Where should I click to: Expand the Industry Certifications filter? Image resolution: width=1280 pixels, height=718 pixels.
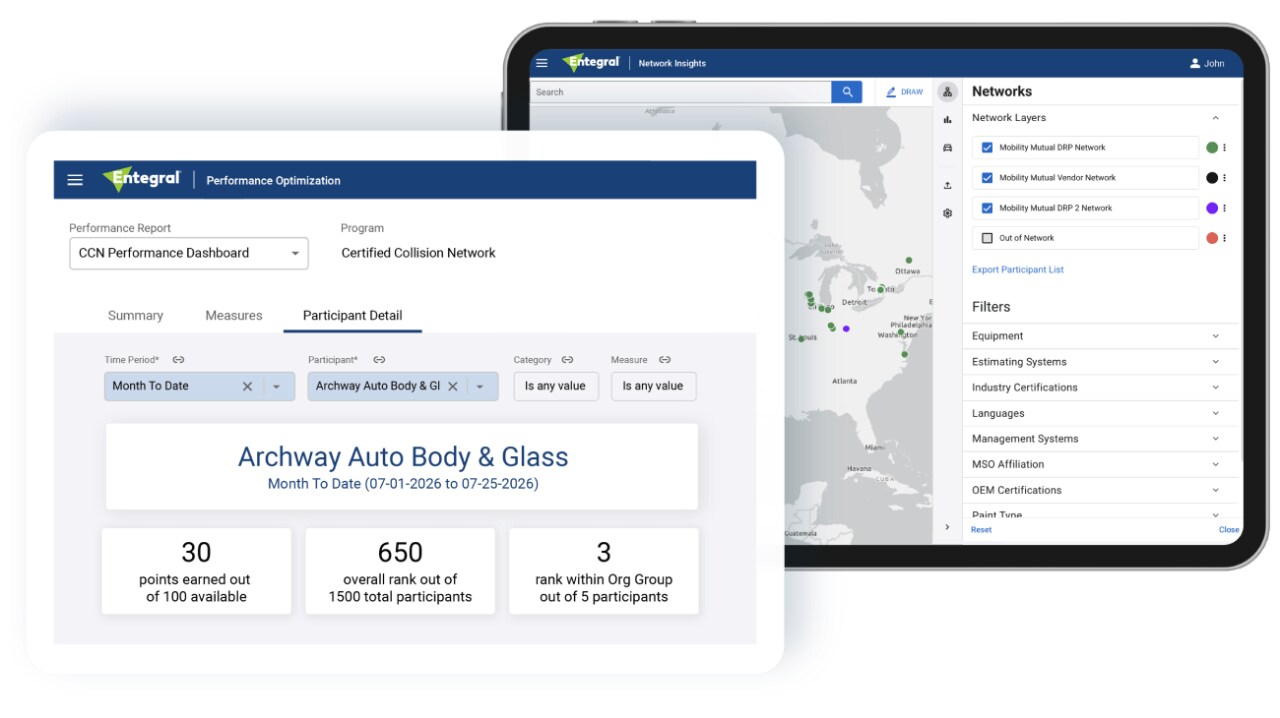pos(1216,387)
